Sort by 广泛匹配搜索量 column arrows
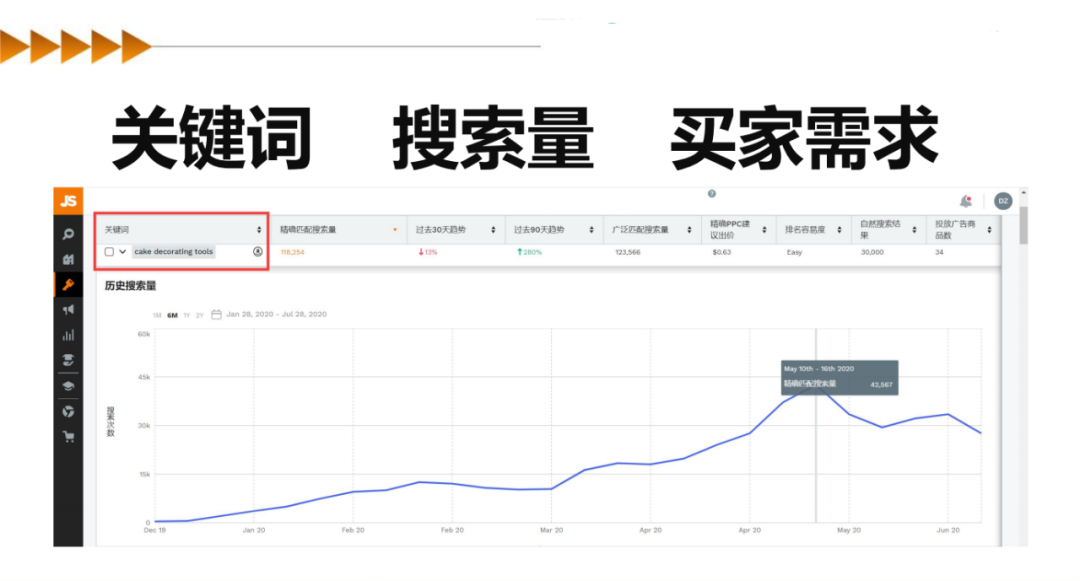This screenshot has height=581, width=1080. tap(689, 230)
